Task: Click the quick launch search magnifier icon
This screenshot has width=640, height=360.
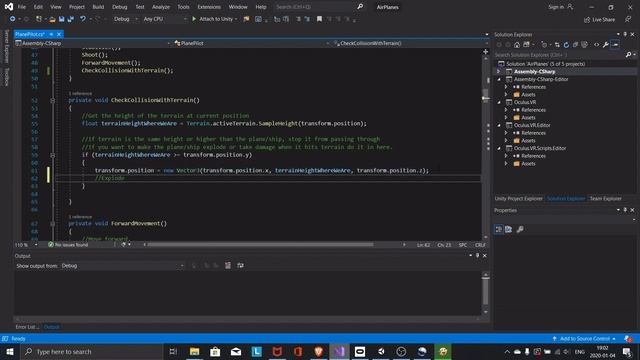Action: pos(360,7)
